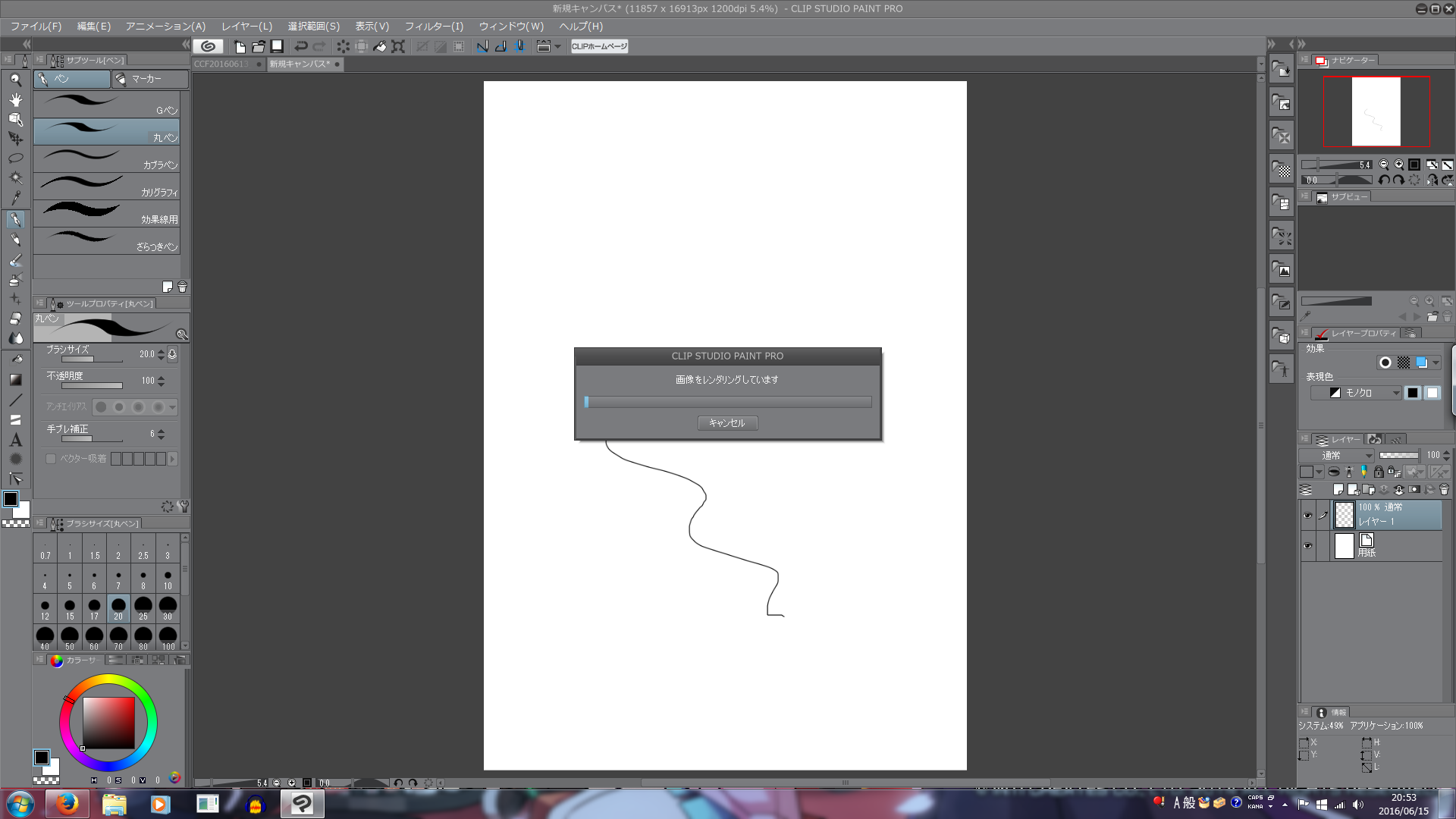Select the Zoom (magnifier) tool

point(15,79)
